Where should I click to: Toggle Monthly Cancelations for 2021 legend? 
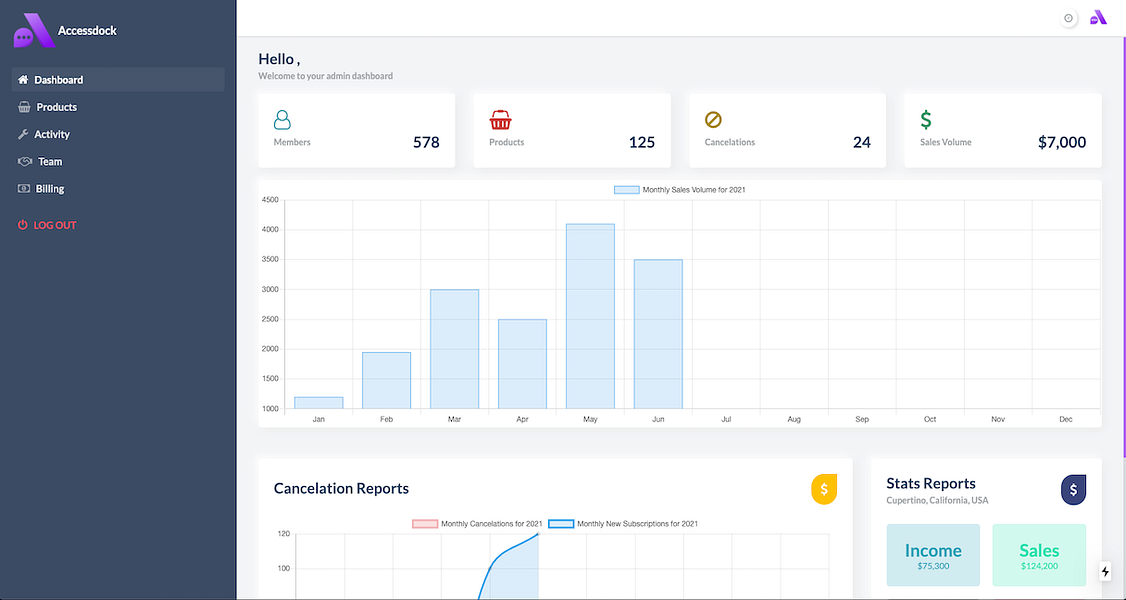point(477,524)
